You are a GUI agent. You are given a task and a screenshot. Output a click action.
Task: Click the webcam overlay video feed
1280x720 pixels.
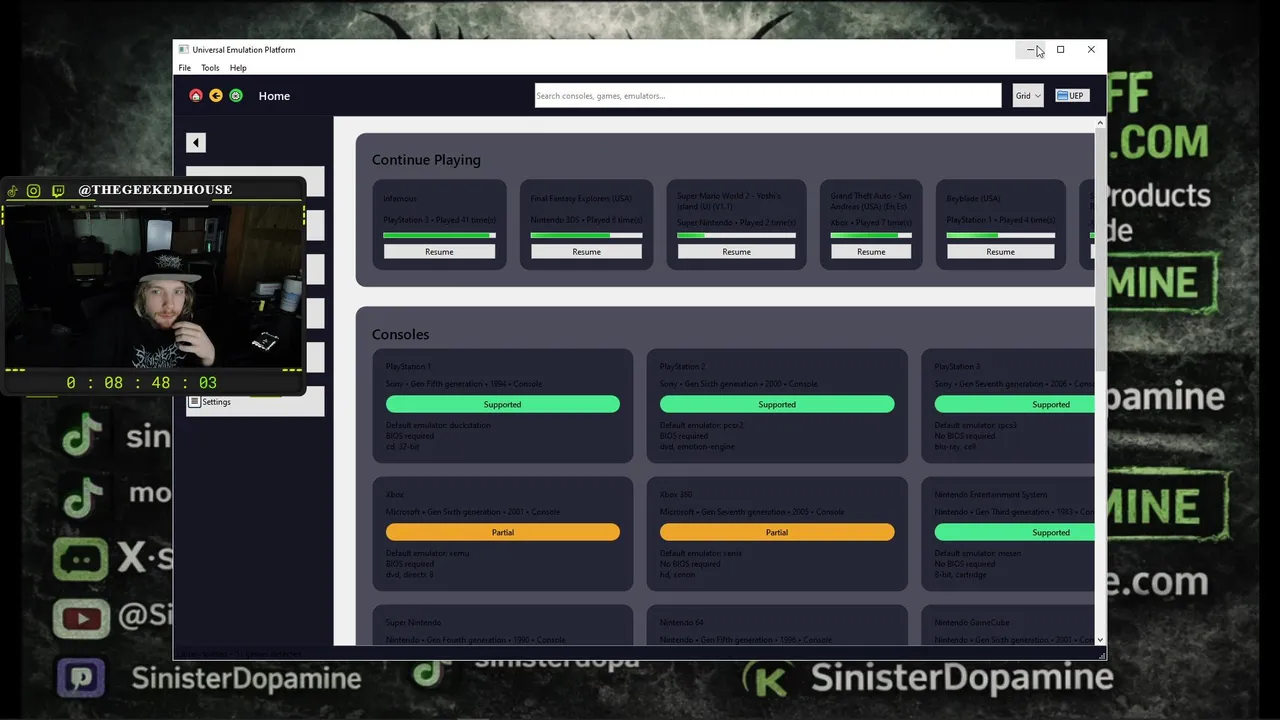click(154, 287)
